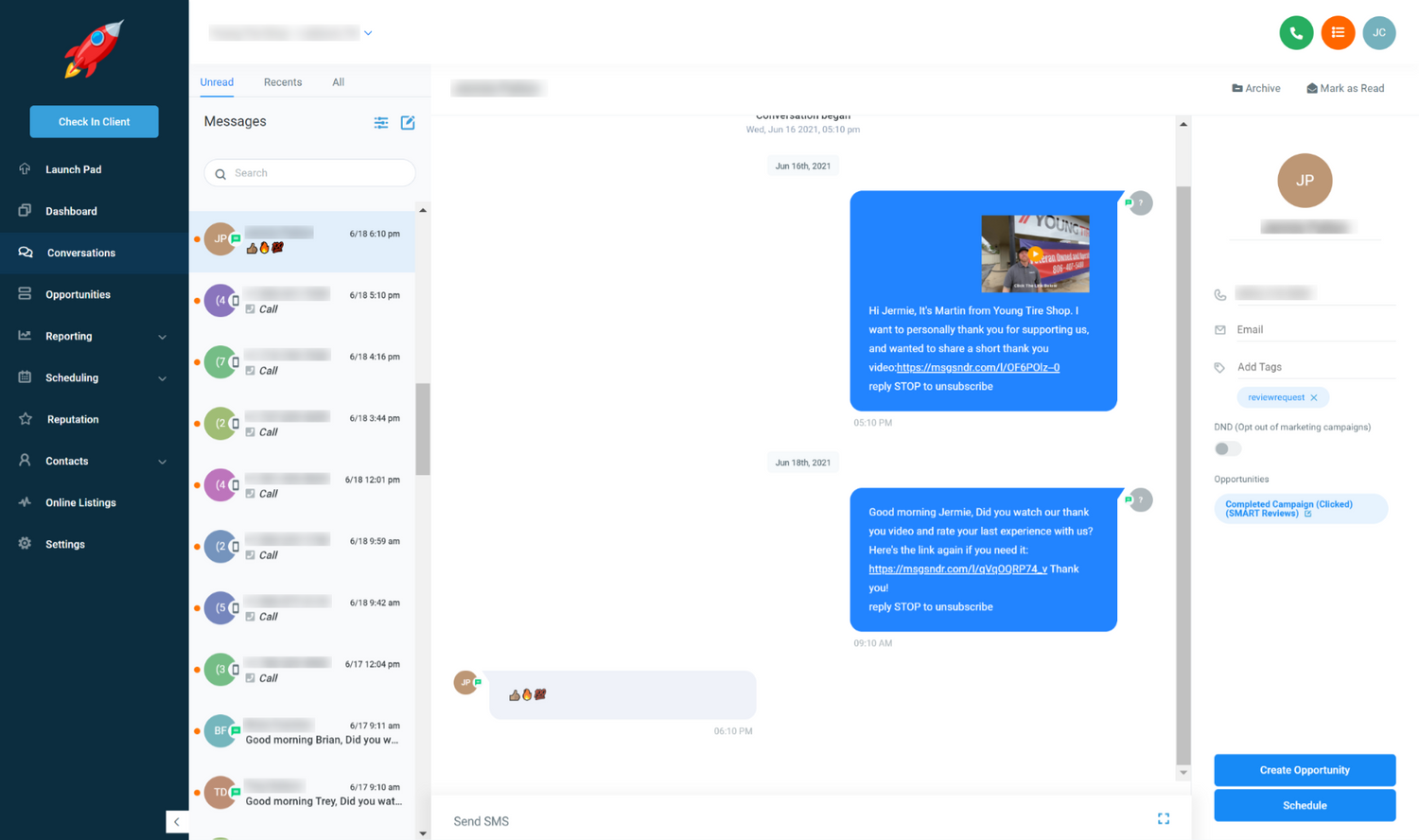Remove the reviewrequest tag
This screenshot has width=1419, height=840.
click(1314, 398)
